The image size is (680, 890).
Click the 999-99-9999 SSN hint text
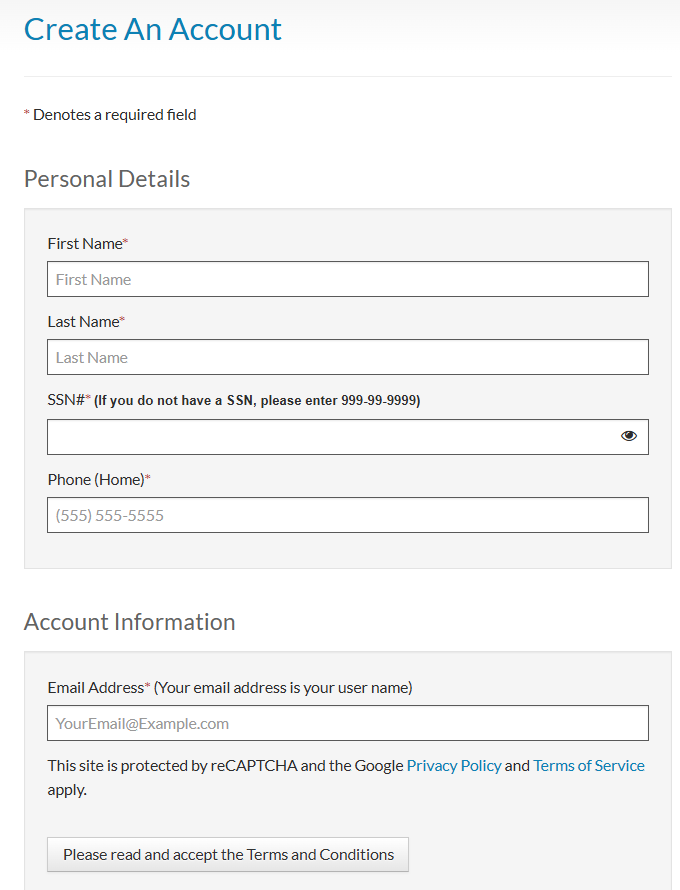coord(379,401)
